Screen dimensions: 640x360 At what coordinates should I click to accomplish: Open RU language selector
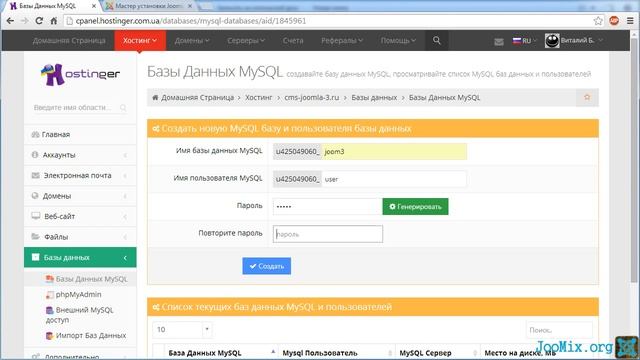click(524, 41)
